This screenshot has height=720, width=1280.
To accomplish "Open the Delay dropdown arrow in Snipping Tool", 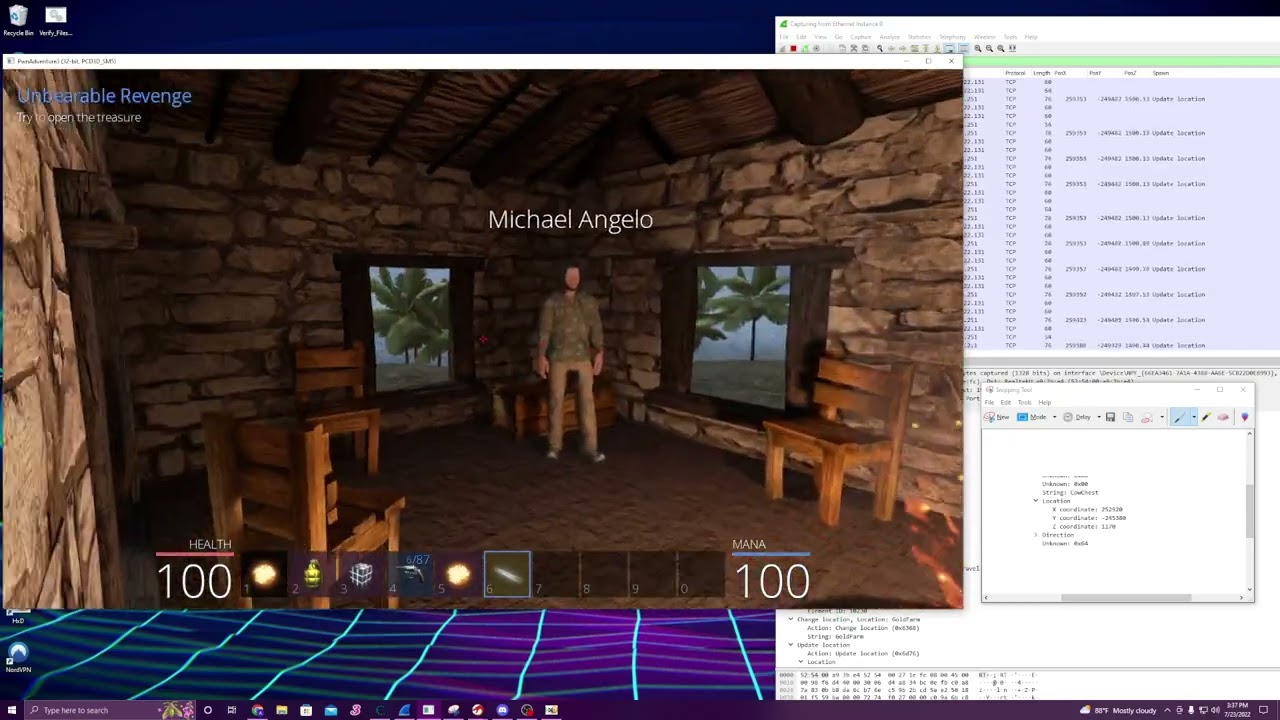I will 1098,417.
